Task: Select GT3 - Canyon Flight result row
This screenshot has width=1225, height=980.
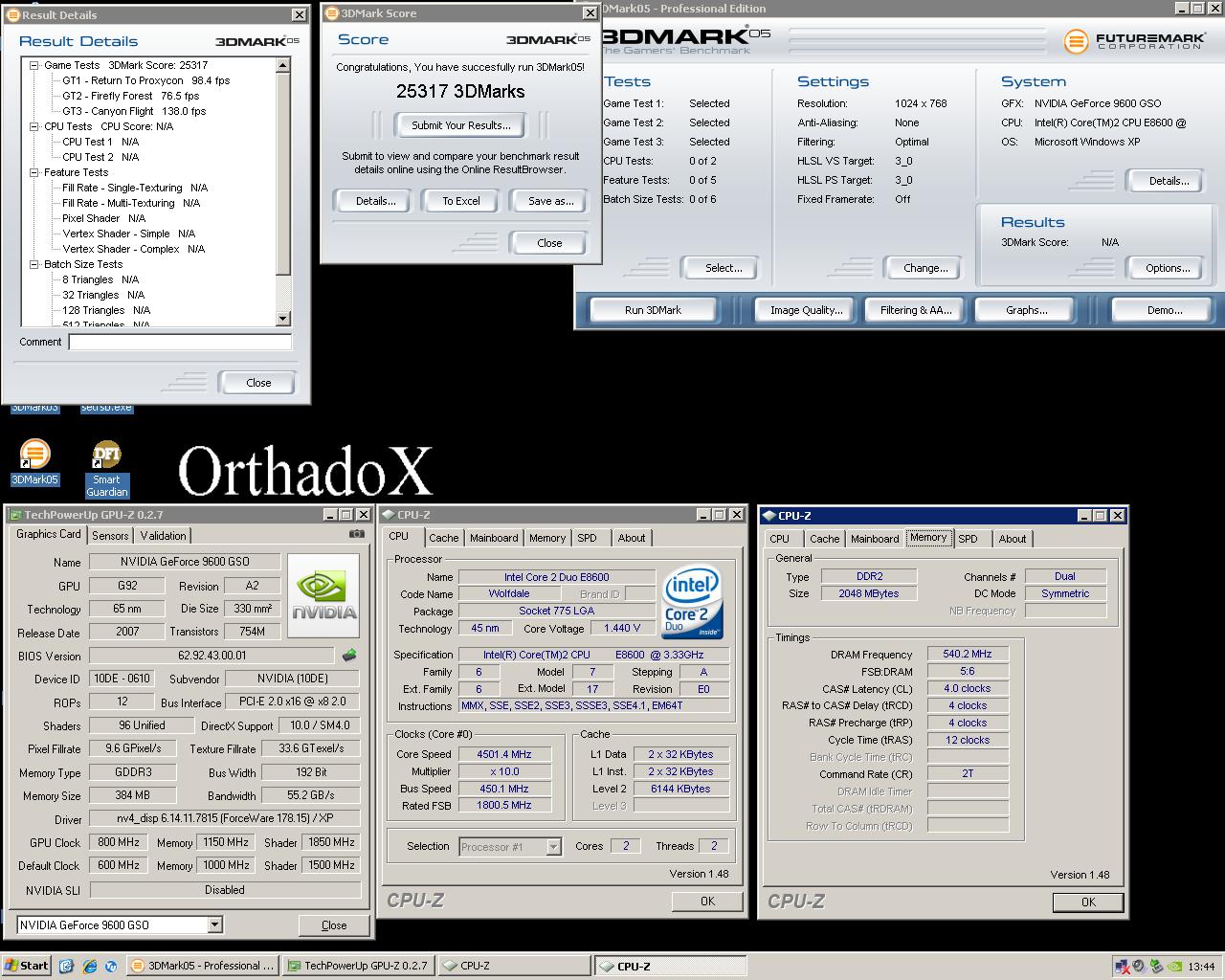Action: [x=134, y=111]
